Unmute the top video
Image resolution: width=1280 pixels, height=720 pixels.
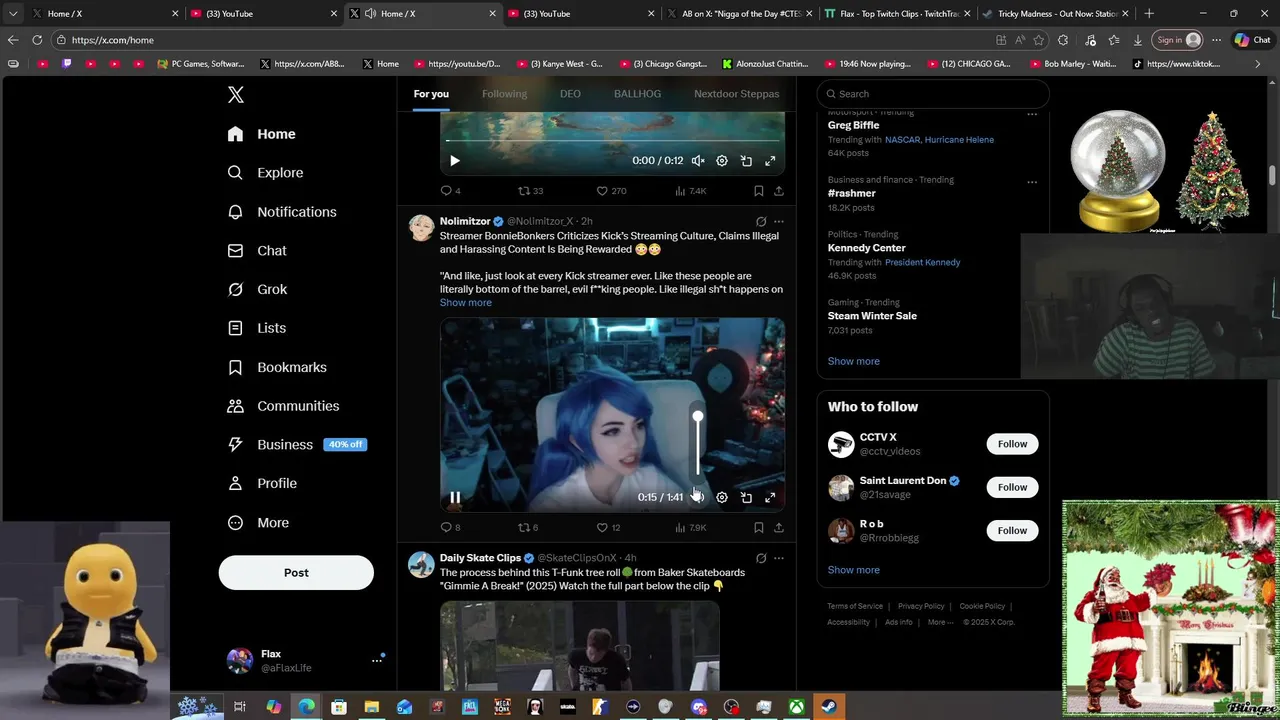tap(698, 161)
